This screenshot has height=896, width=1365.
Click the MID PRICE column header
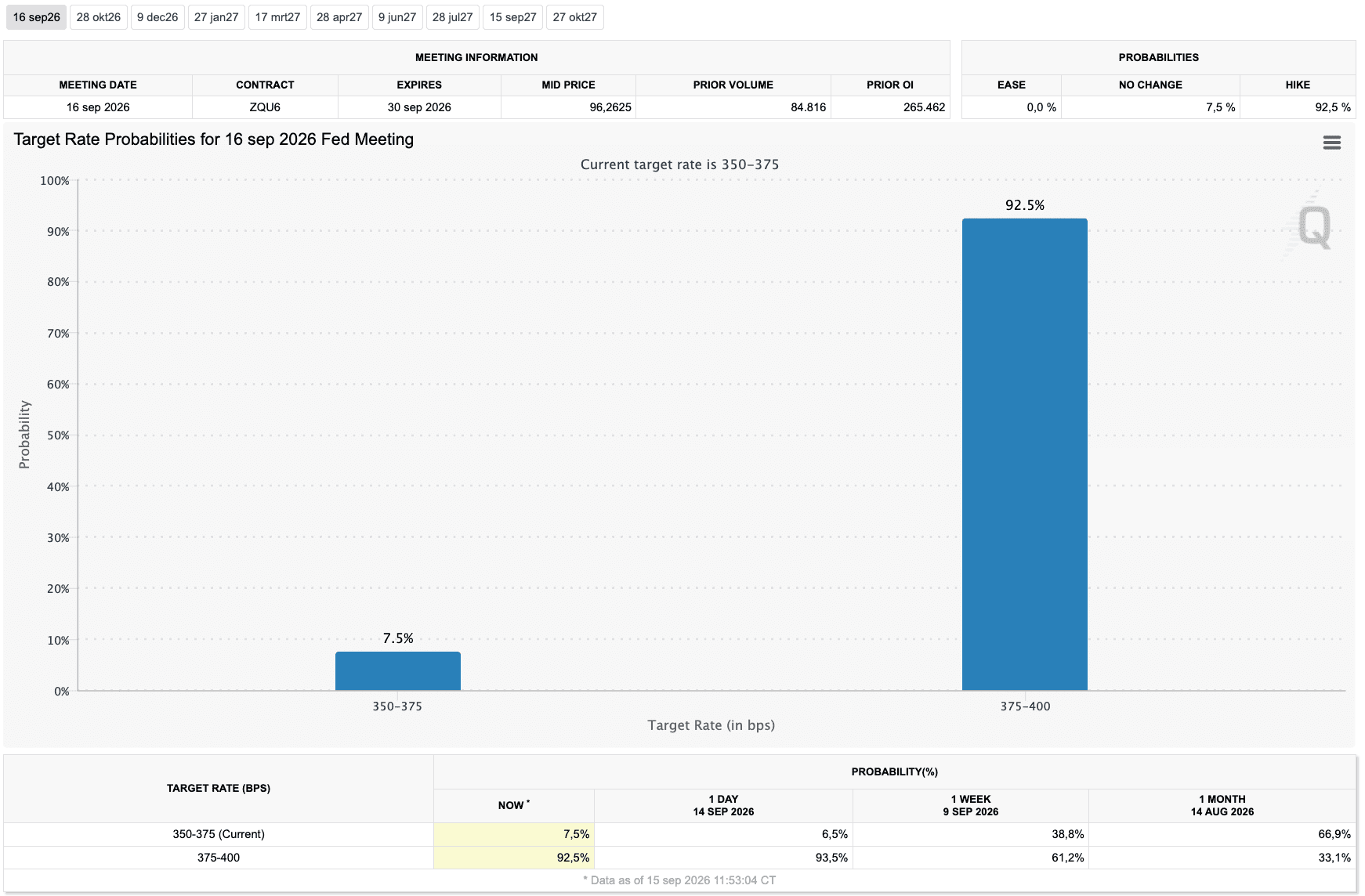pos(568,85)
